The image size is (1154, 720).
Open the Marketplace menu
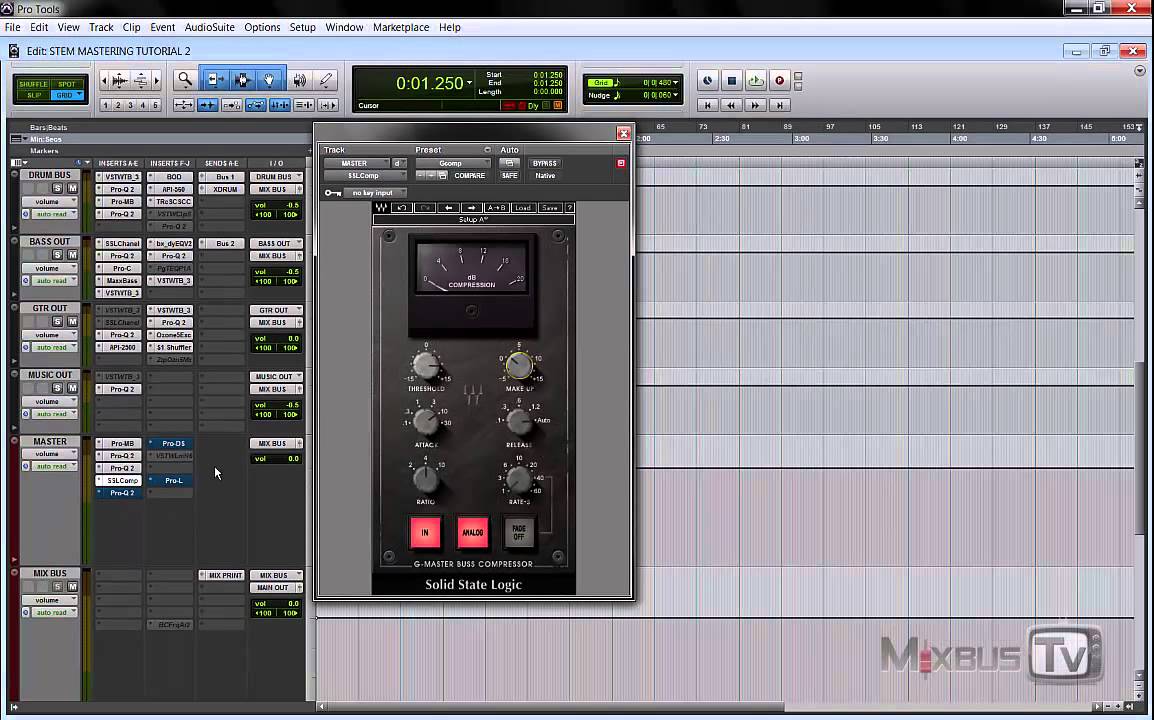tap(401, 27)
